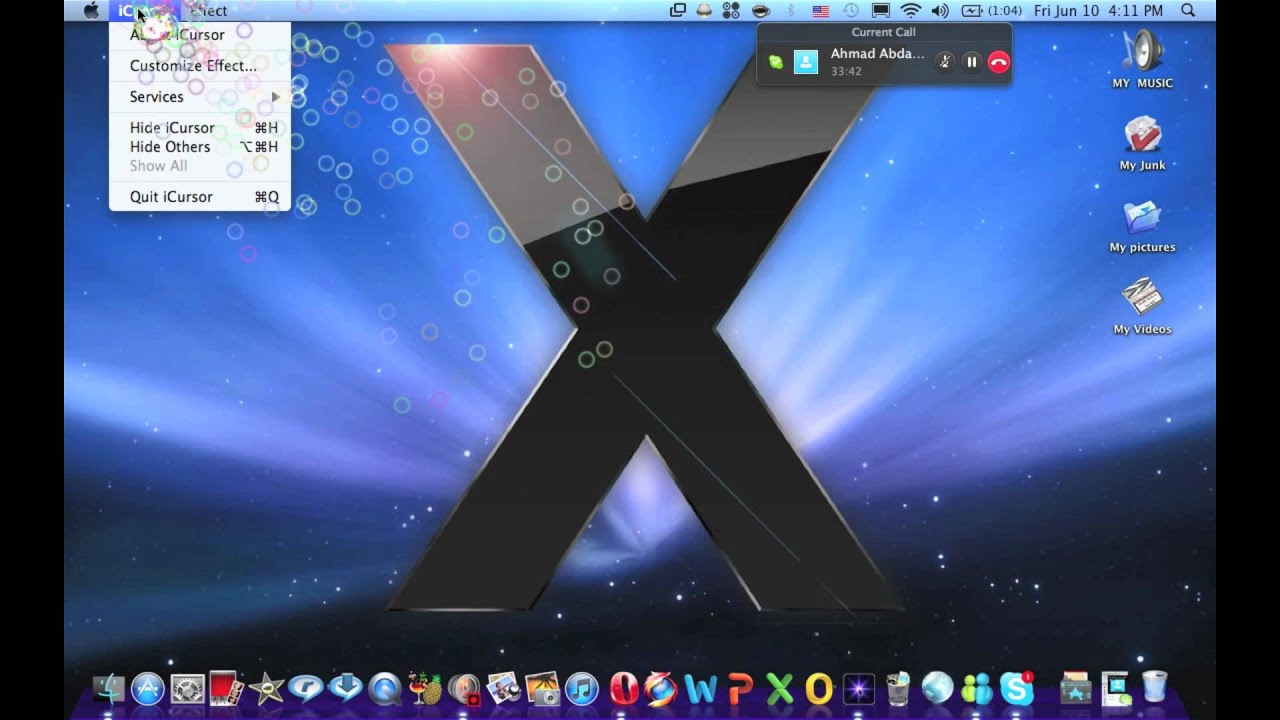Open Microsoft Word W icon in Dock

pos(701,688)
